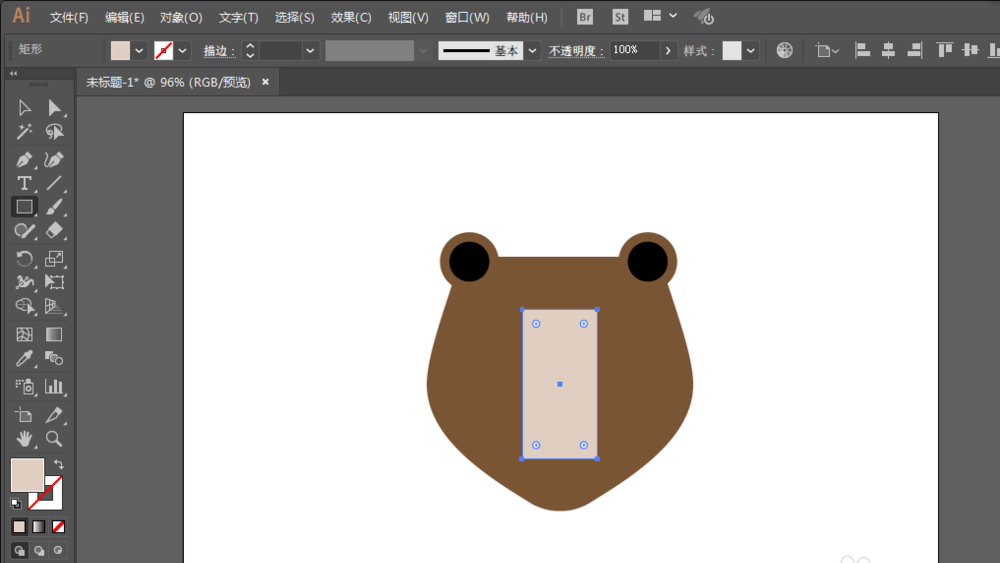Select the Pen tool

click(24, 159)
